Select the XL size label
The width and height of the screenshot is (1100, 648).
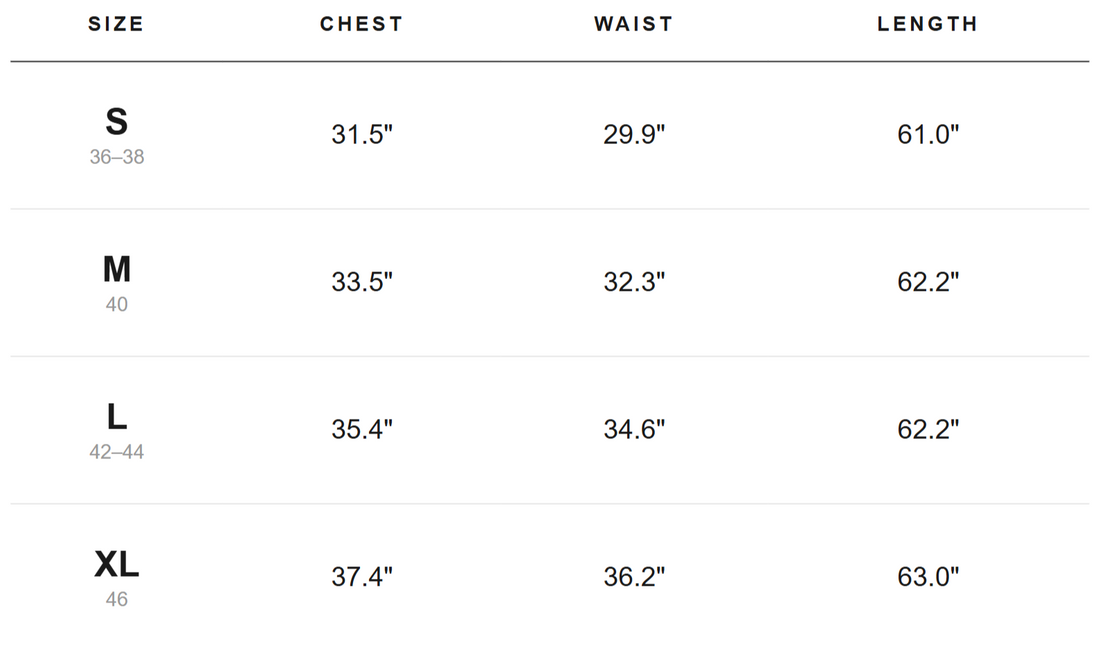pos(116,564)
